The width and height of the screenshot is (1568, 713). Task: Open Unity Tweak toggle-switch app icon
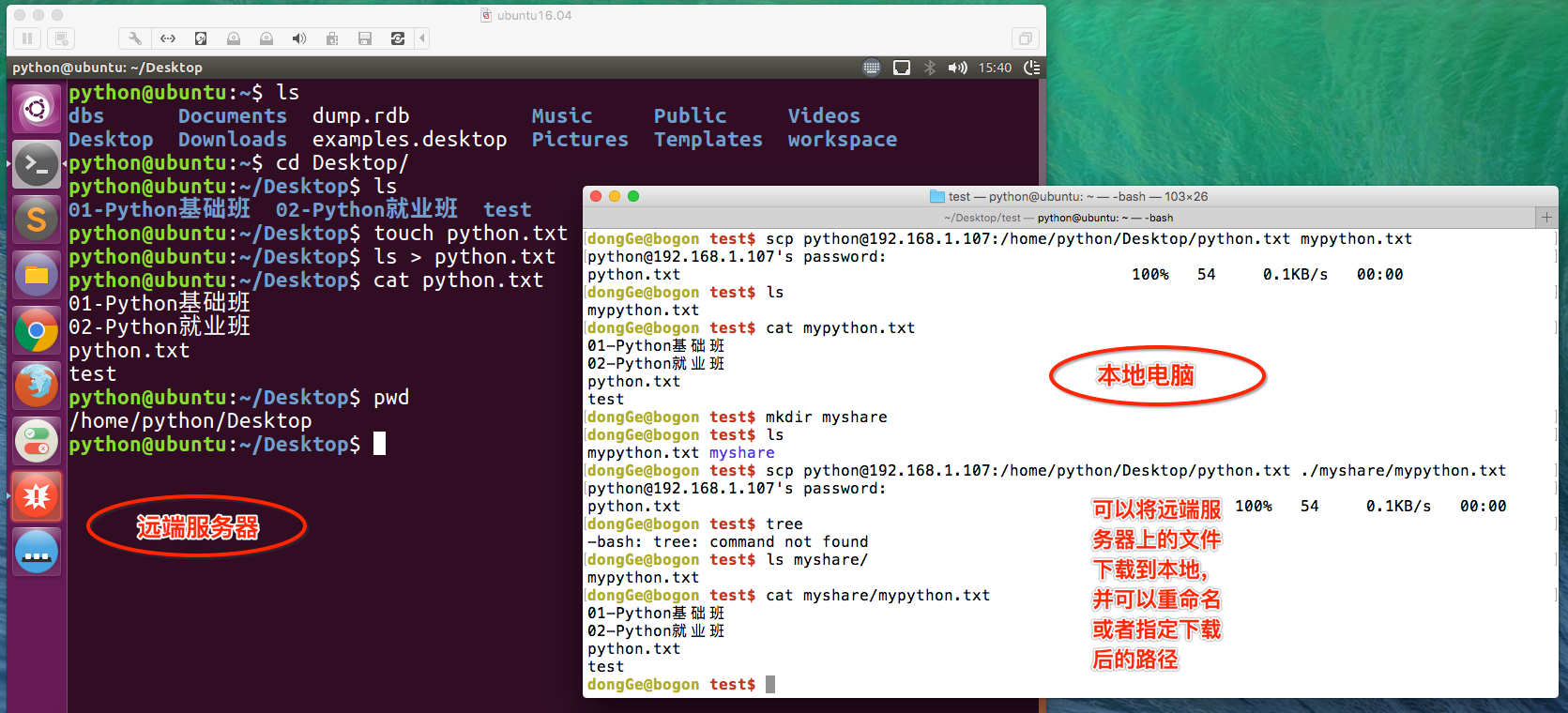click(37, 441)
